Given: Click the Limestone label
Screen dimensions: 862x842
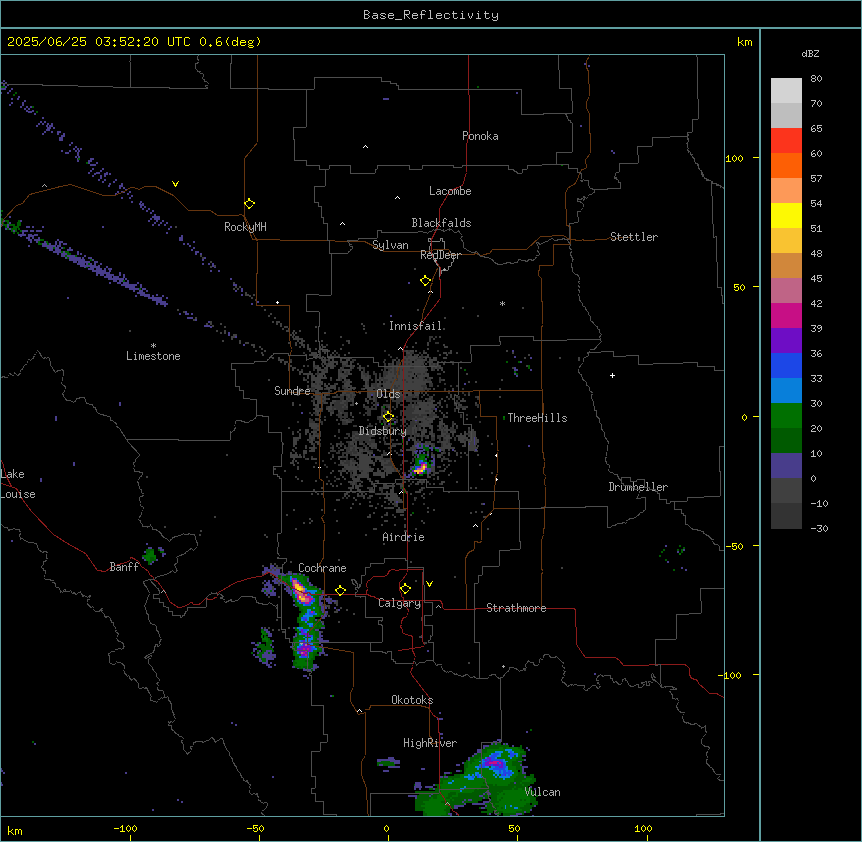Looking at the screenshot, I should [153, 356].
